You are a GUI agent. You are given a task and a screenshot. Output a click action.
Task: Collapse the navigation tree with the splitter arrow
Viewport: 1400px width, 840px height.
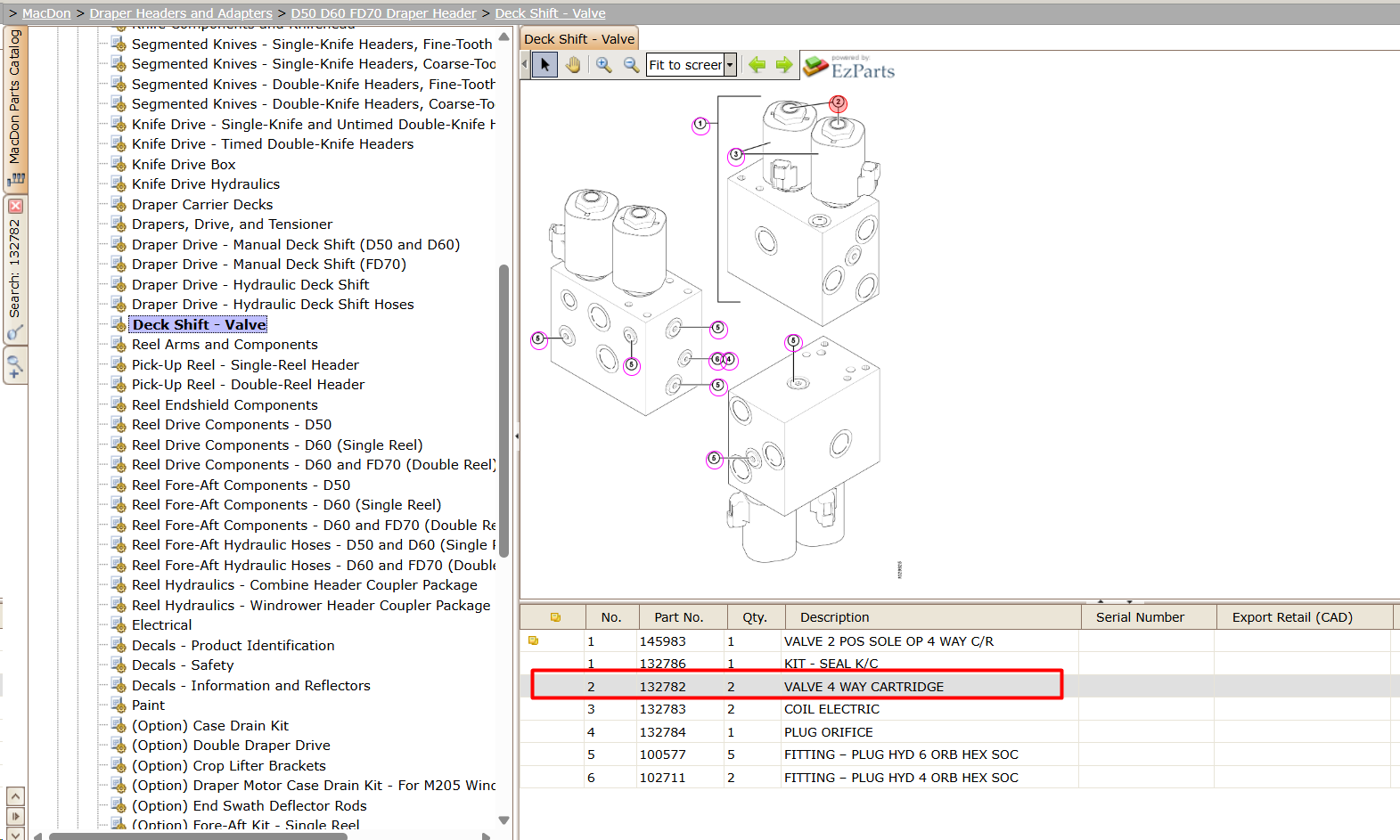point(516,436)
